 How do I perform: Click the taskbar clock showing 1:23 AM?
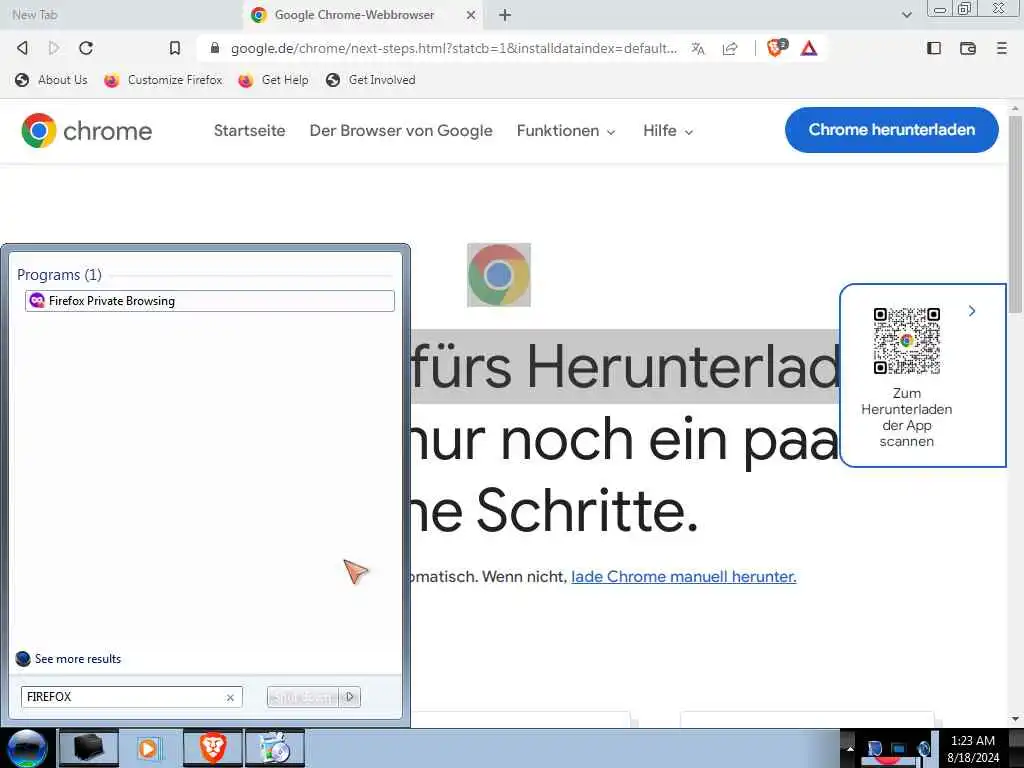coord(972,748)
